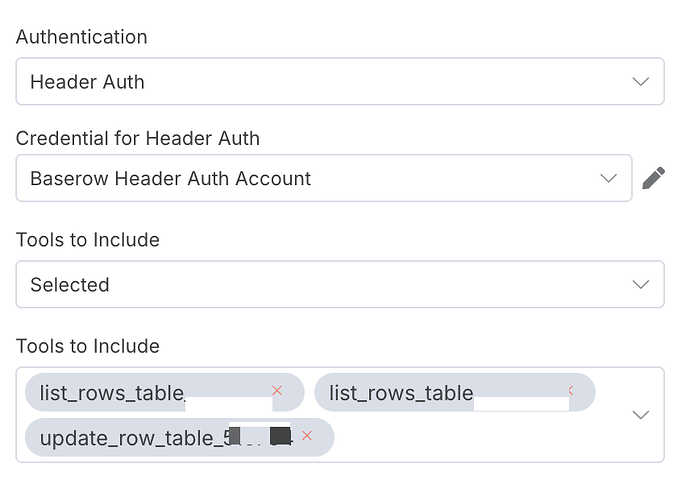Click the redacted table number in update_row_table tag

coord(259,436)
